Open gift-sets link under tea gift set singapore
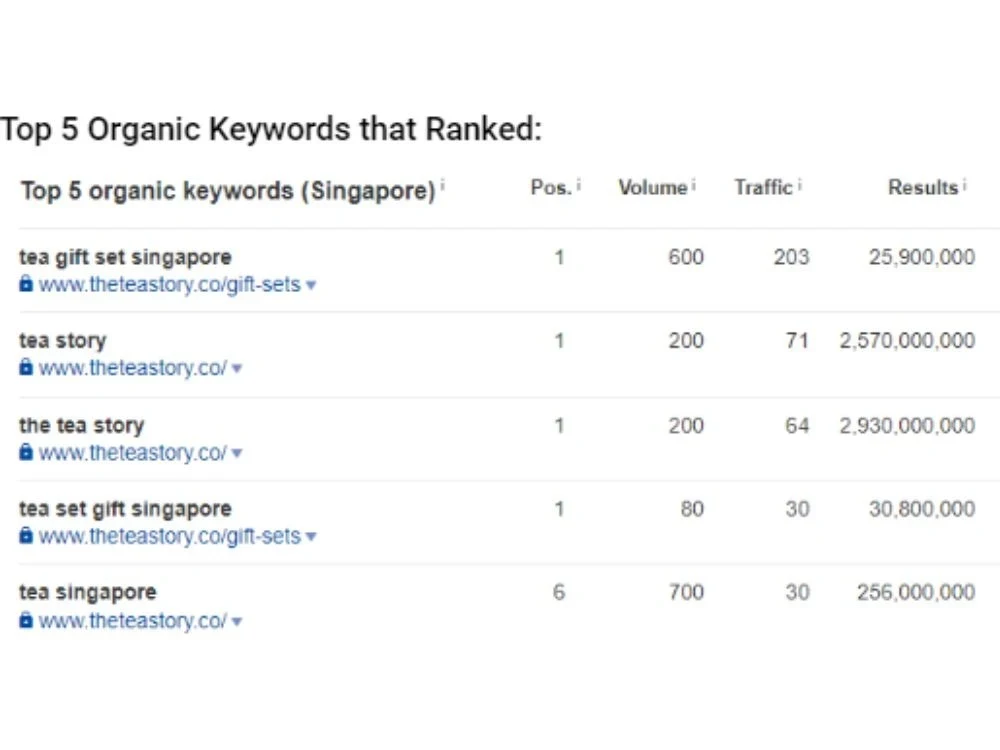 [x=170, y=284]
